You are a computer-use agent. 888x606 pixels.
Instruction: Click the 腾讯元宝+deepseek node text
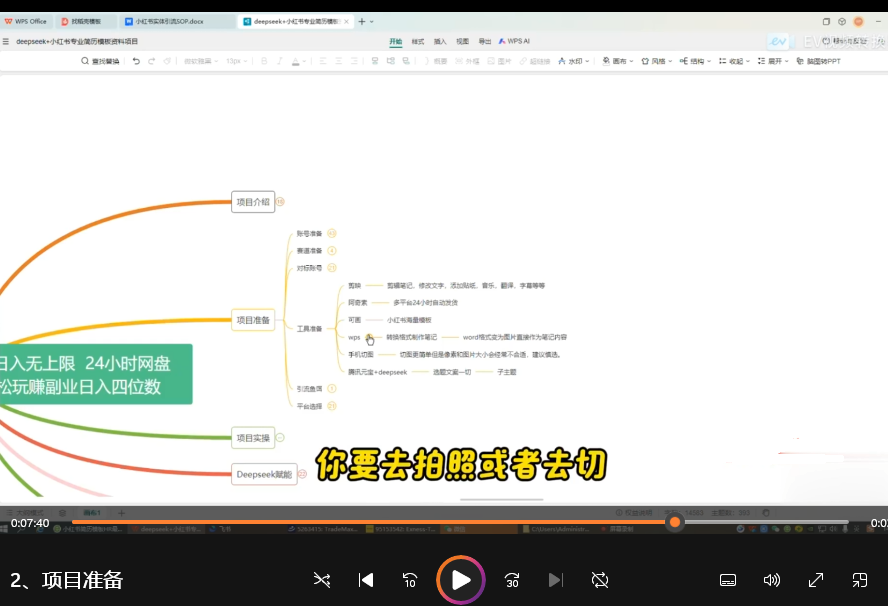(377, 372)
